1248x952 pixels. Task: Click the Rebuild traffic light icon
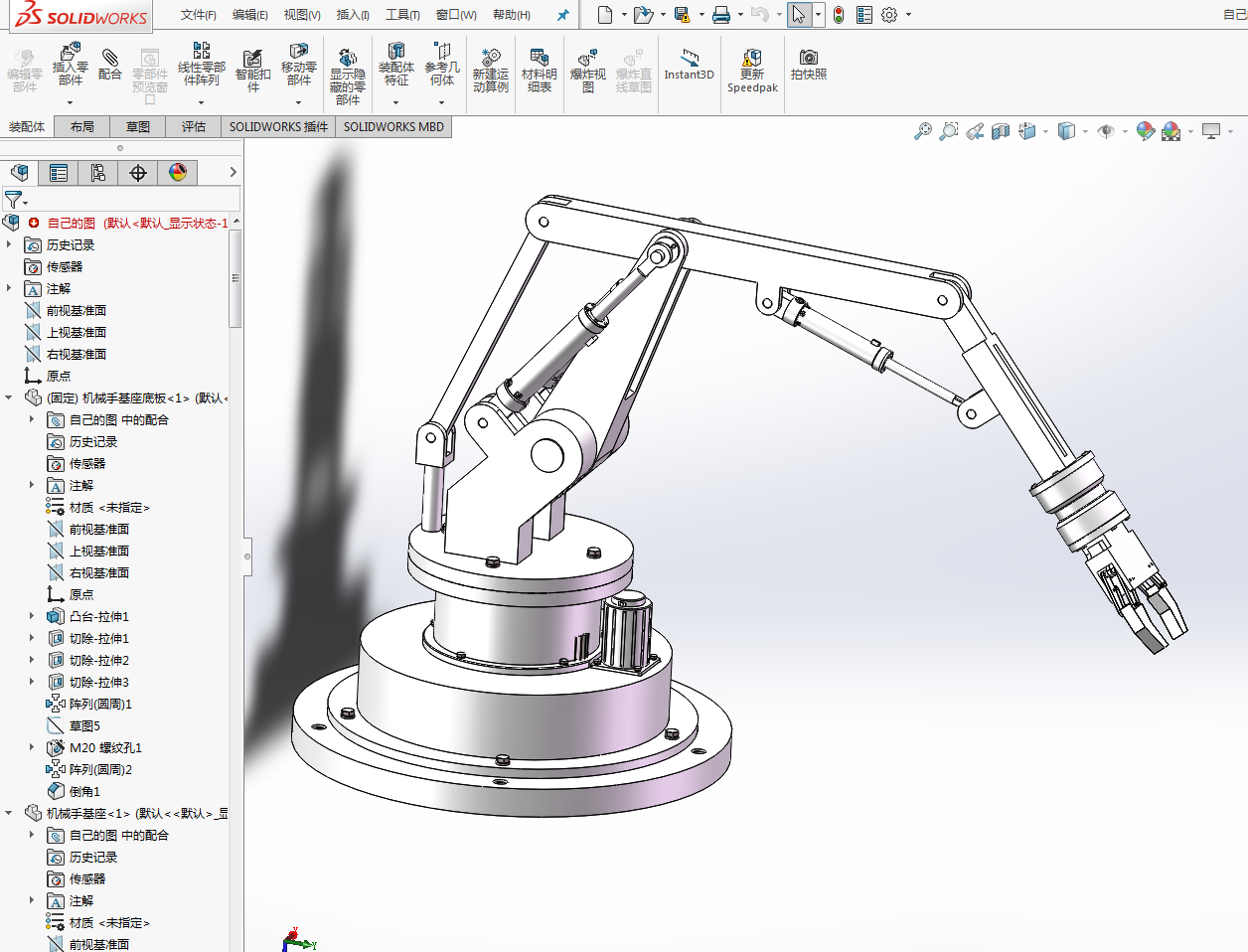coord(839,15)
